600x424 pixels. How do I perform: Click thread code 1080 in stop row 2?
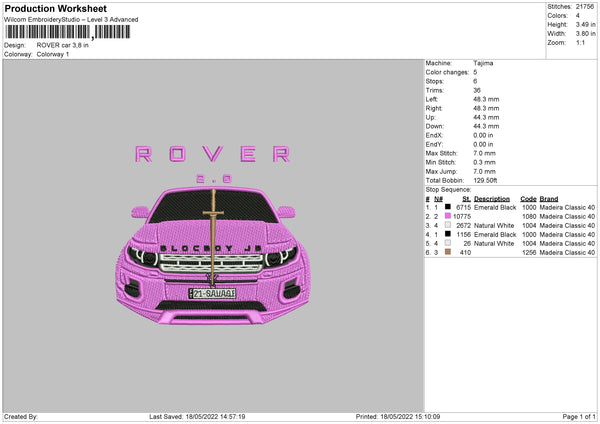click(x=529, y=217)
